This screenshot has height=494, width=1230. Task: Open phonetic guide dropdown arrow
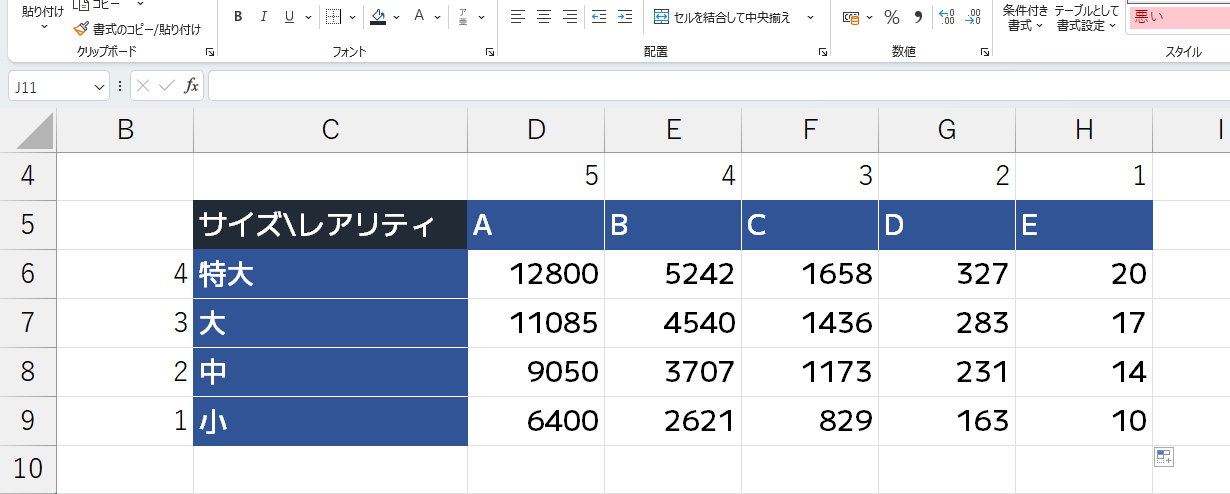(x=482, y=16)
